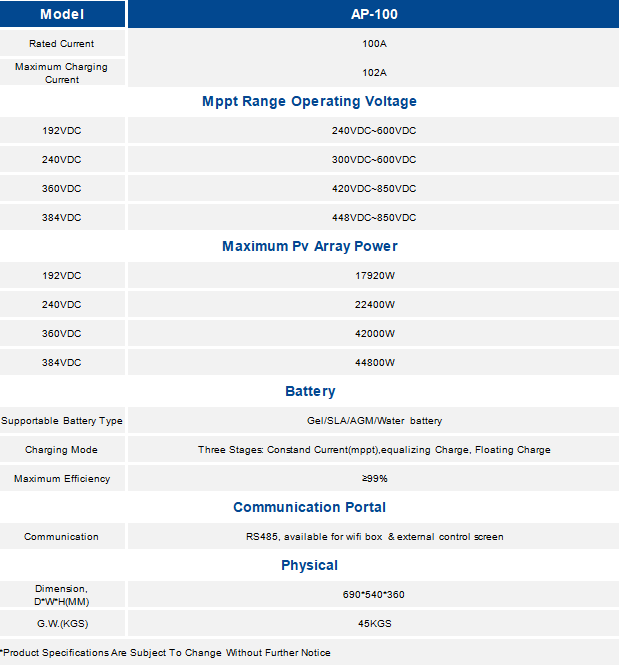Select '420VDC~850VDC' range value
The image size is (619, 665).
[x=374, y=189]
